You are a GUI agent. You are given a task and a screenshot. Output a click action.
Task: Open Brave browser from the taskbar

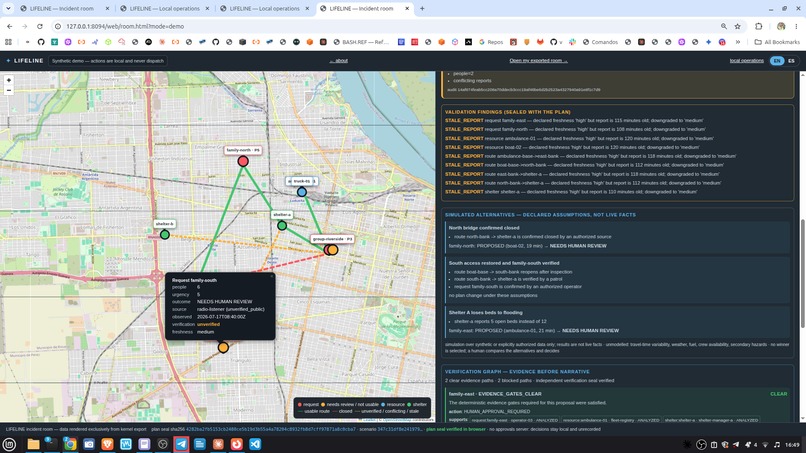click(x=107, y=444)
